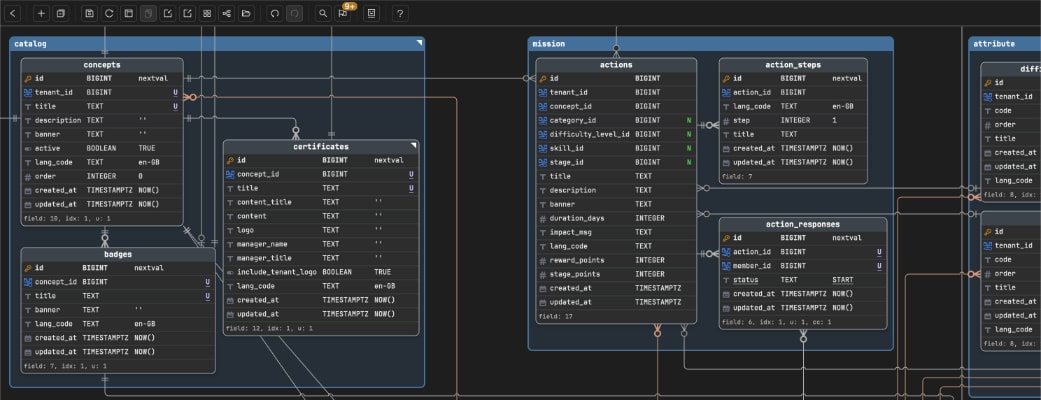Click the plus icon to add new item

41,13
